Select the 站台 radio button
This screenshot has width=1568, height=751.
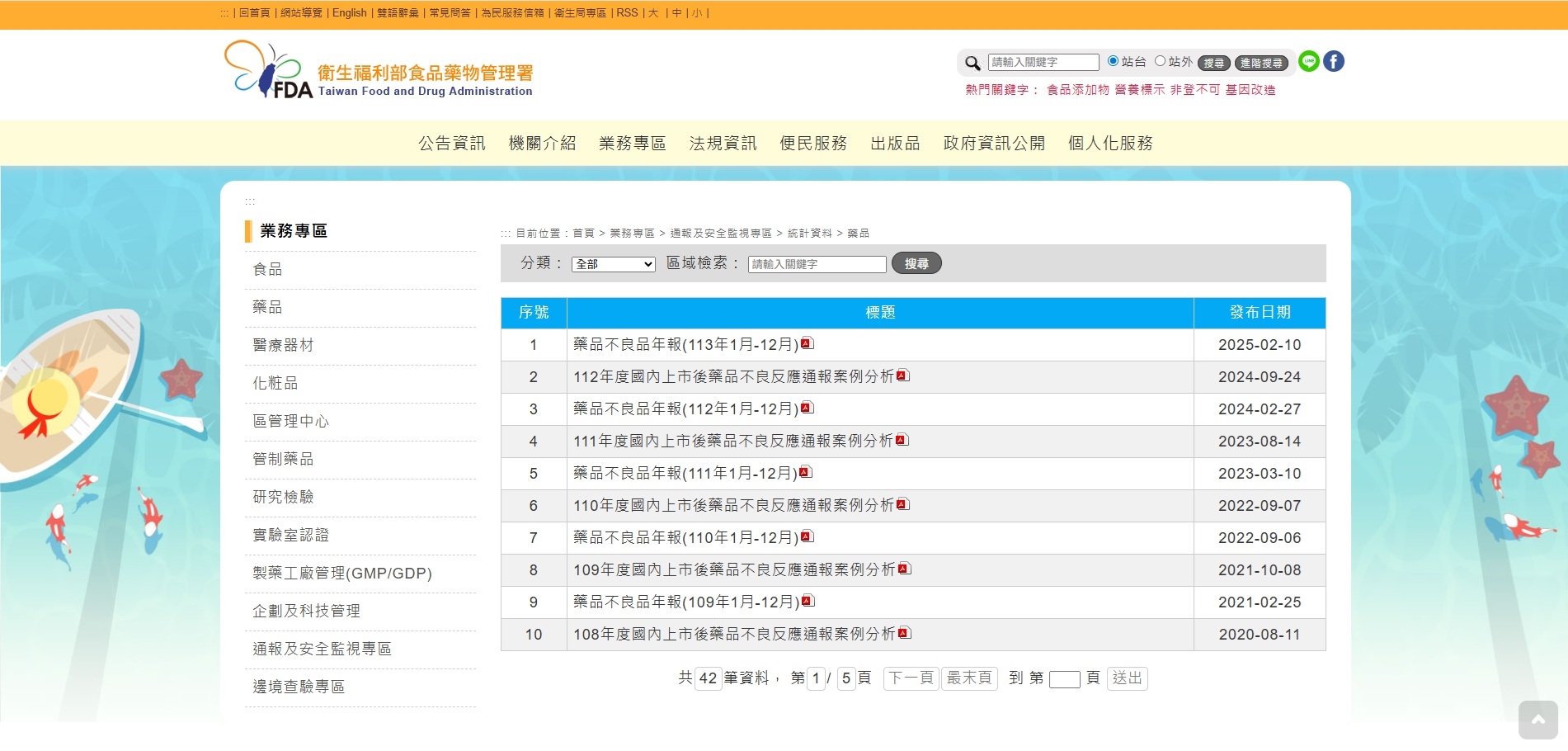[1113, 61]
